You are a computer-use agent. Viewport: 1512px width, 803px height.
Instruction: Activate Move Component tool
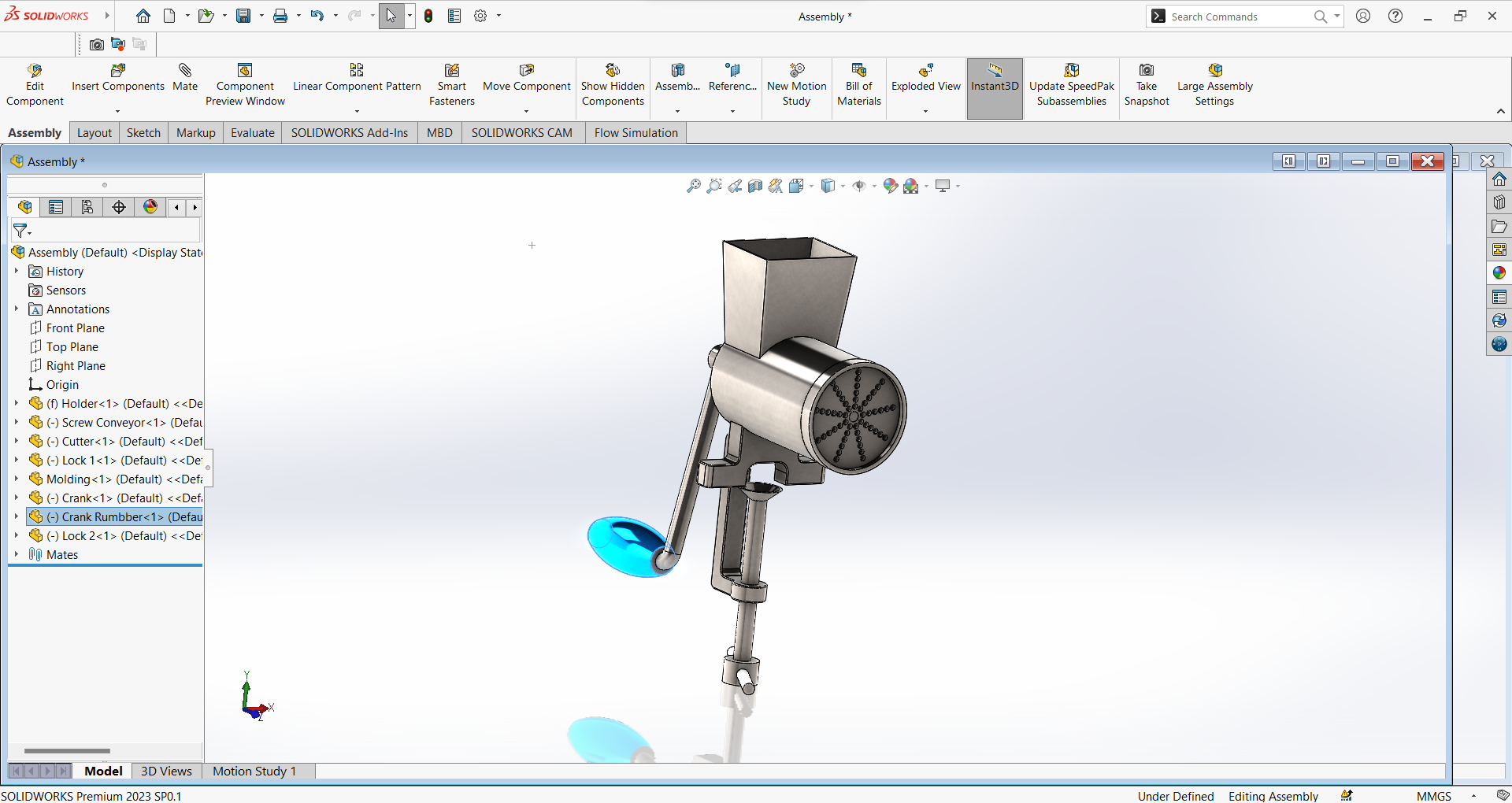click(x=526, y=79)
